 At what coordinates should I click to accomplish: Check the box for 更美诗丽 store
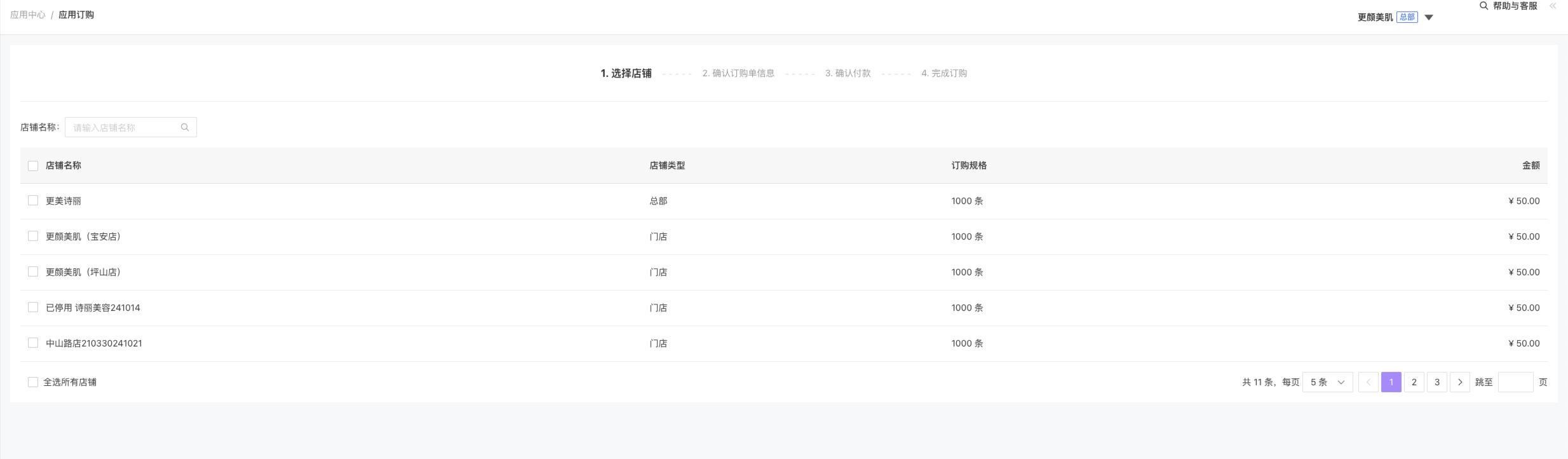33,200
